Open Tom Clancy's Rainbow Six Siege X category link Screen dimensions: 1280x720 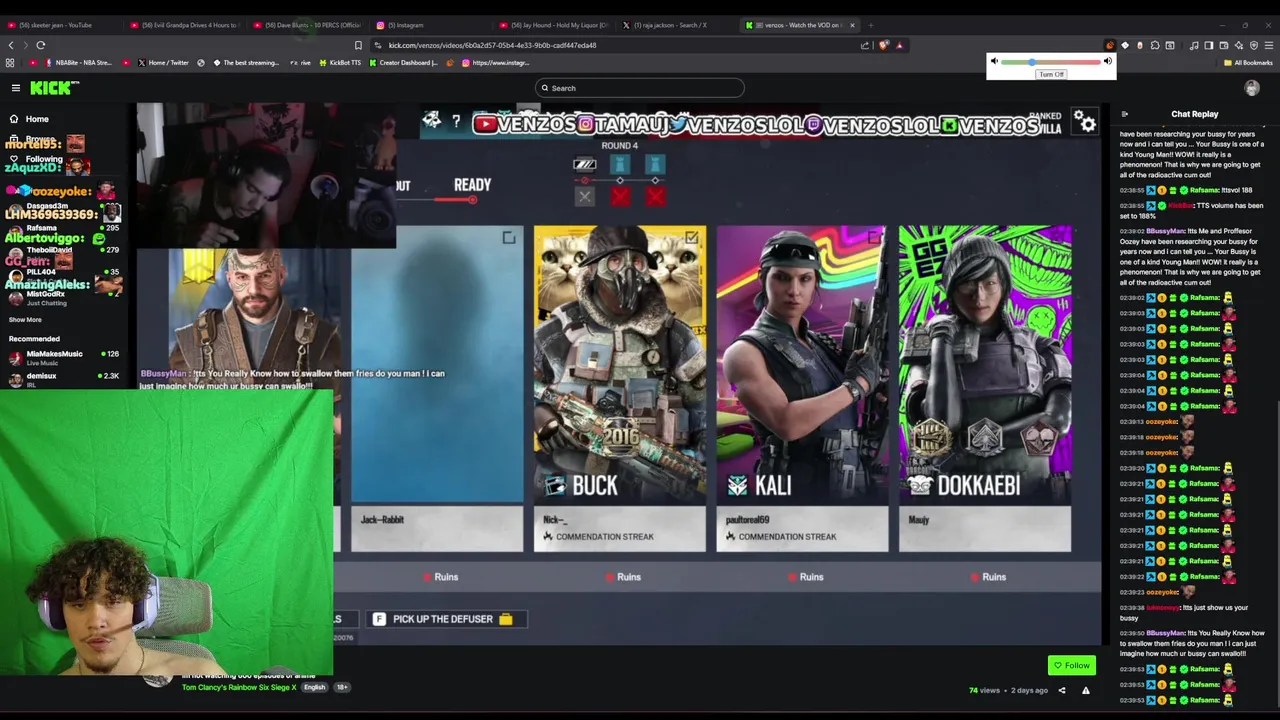point(239,688)
